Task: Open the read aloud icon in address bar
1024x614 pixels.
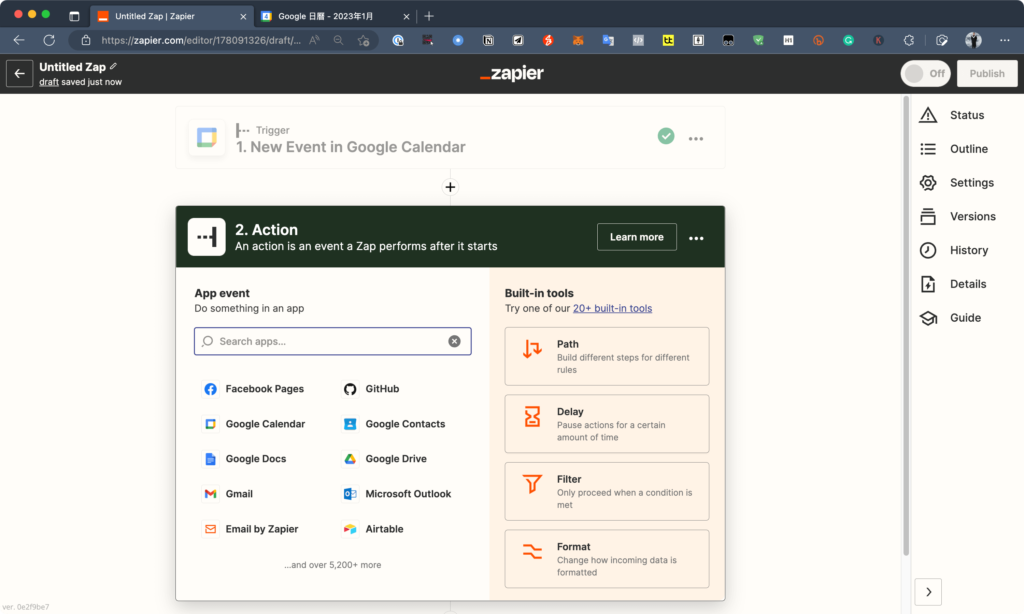Action: [x=314, y=40]
